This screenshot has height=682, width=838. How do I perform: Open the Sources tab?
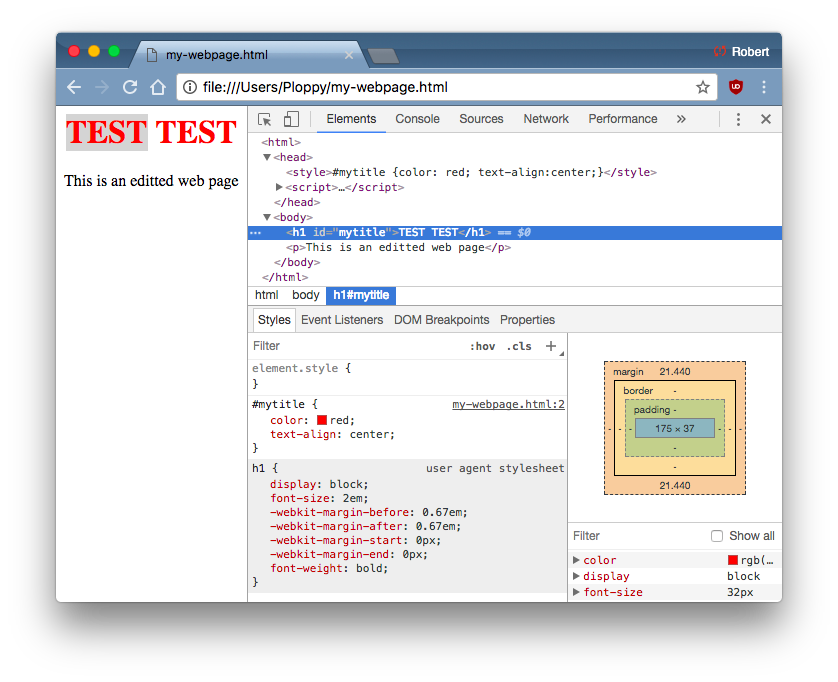(481, 119)
